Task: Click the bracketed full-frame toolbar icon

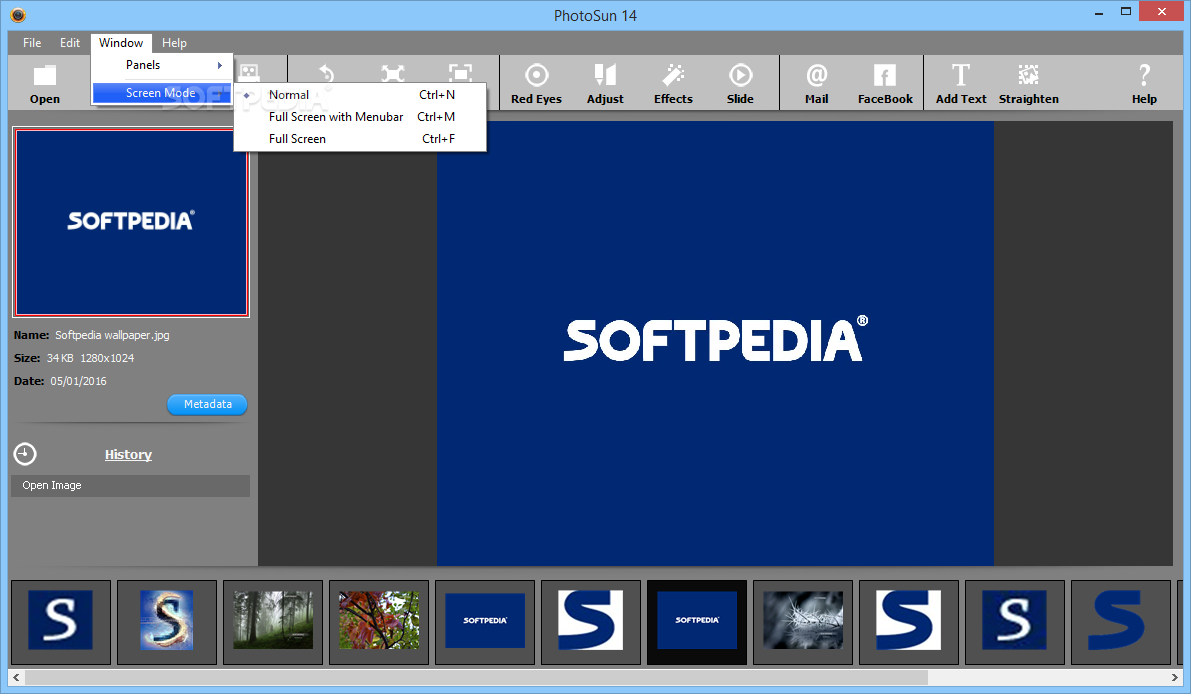Action: [460, 74]
